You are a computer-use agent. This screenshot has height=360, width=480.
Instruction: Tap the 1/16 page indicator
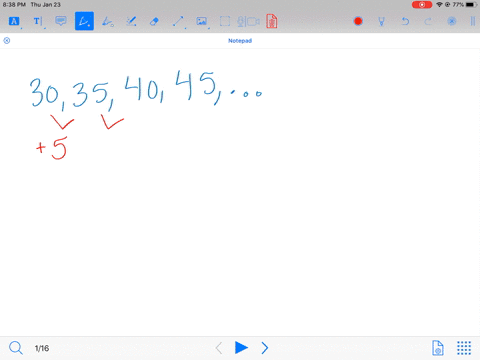42,348
